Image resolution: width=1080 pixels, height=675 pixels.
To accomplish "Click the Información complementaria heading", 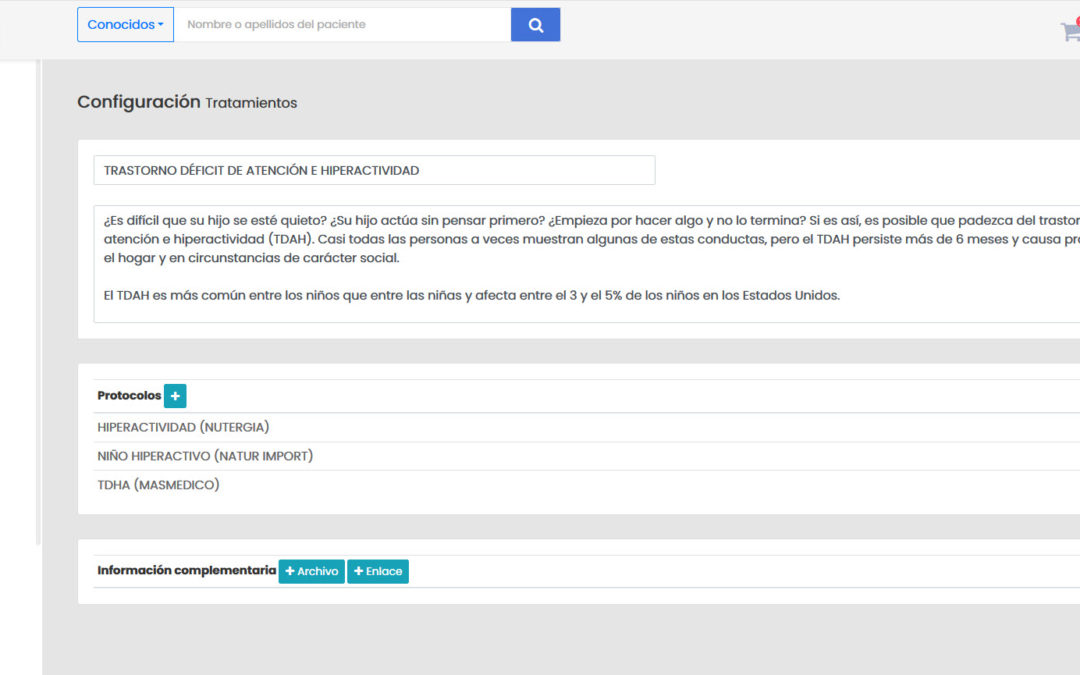I will point(187,570).
